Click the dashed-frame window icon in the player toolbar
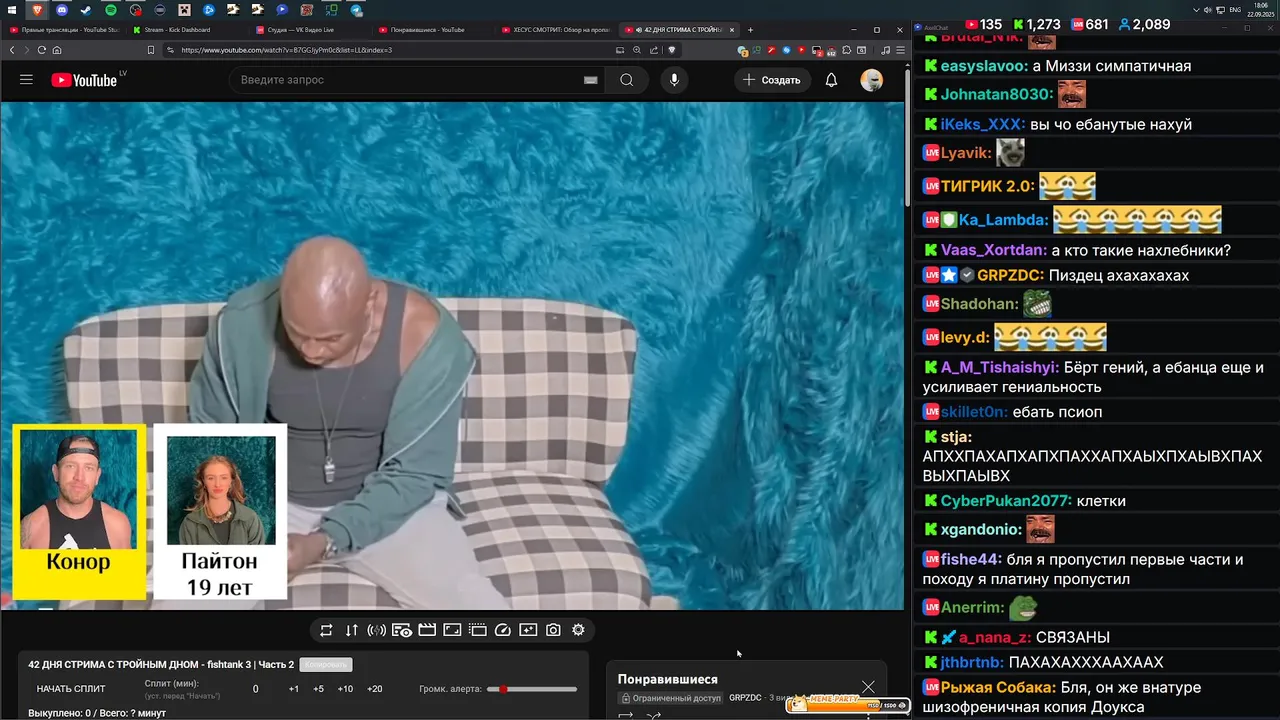This screenshot has height=720, width=1280. click(478, 630)
